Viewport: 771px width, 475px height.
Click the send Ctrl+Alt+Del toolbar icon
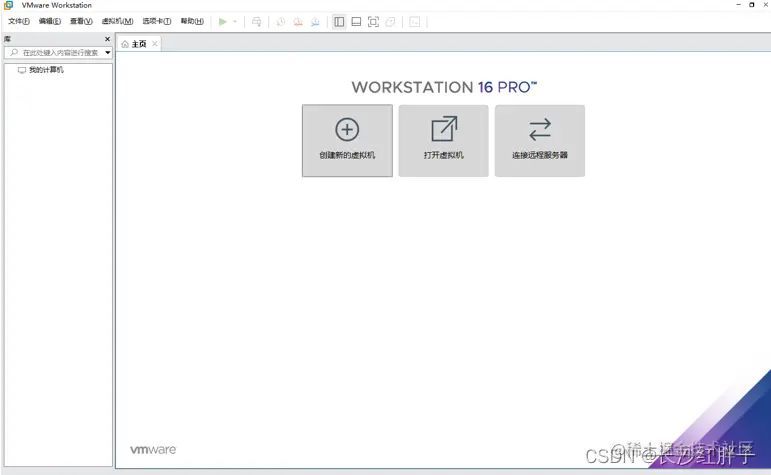(x=257, y=22)
